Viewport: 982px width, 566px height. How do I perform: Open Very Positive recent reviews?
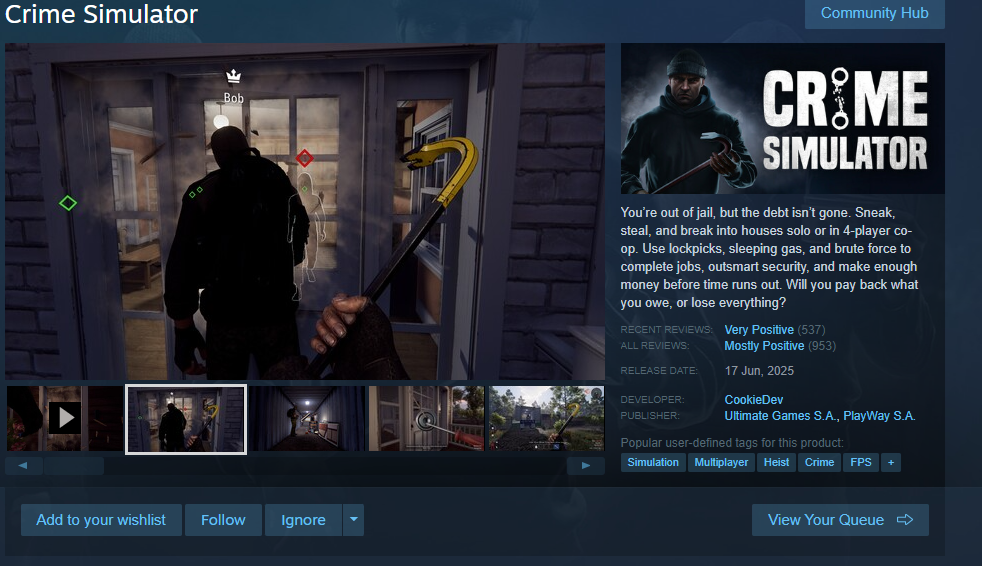pyautogui.click(x=759, y=329)
